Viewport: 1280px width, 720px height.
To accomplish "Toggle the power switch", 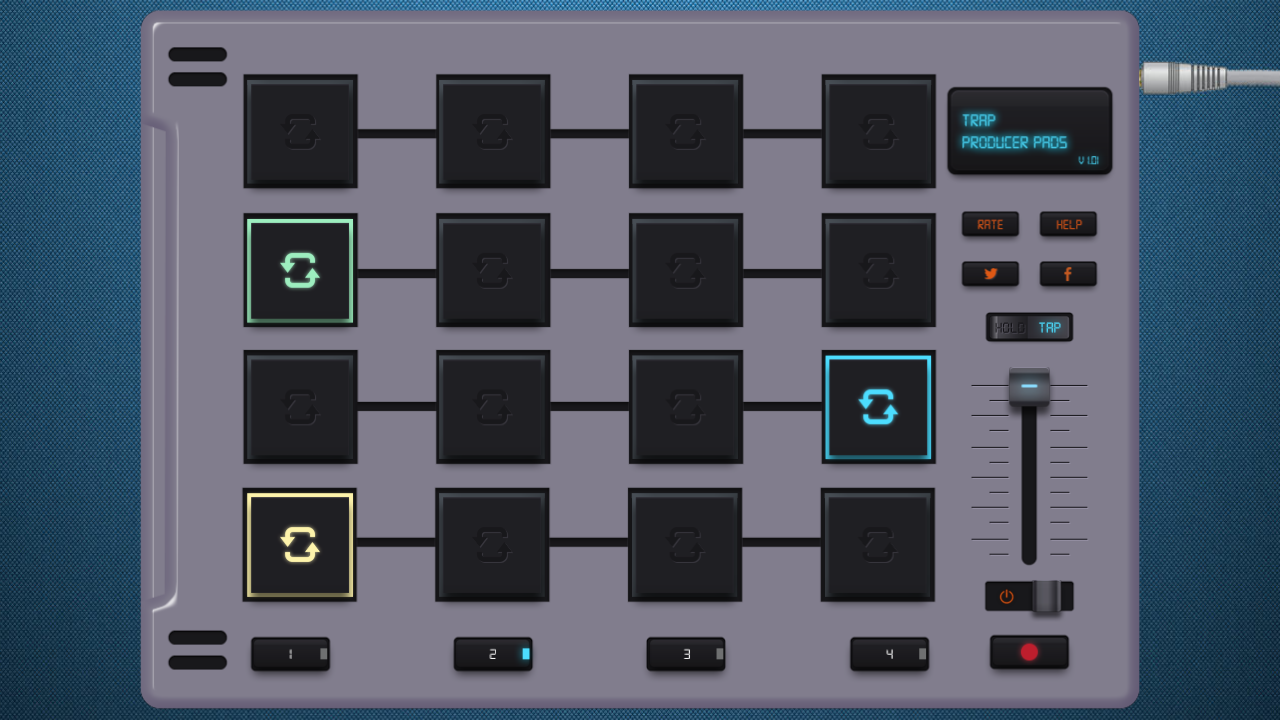I will click(x=1029, y=596).
